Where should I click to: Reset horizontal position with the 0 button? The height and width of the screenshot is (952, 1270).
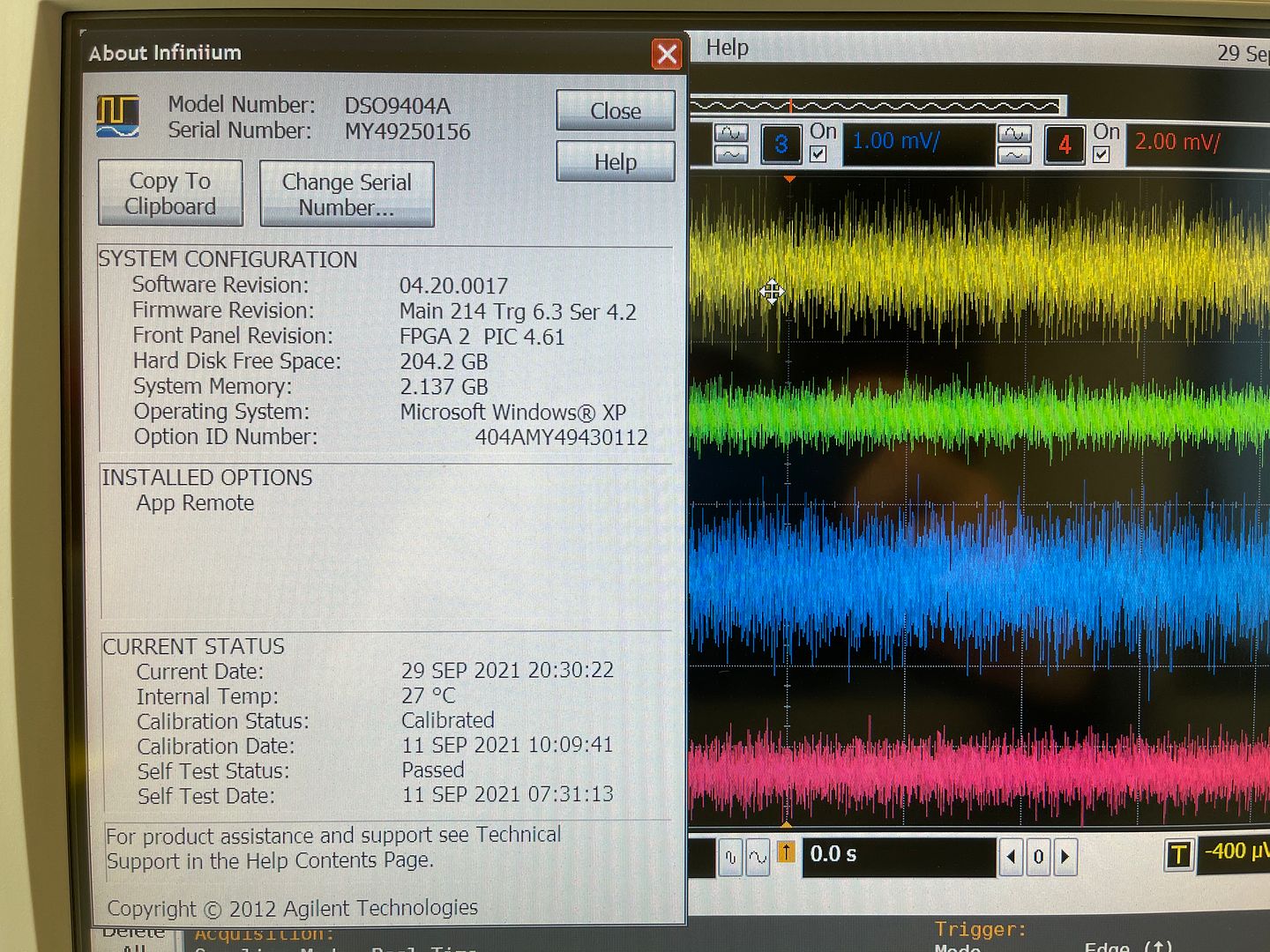[x=1038, y=857]
